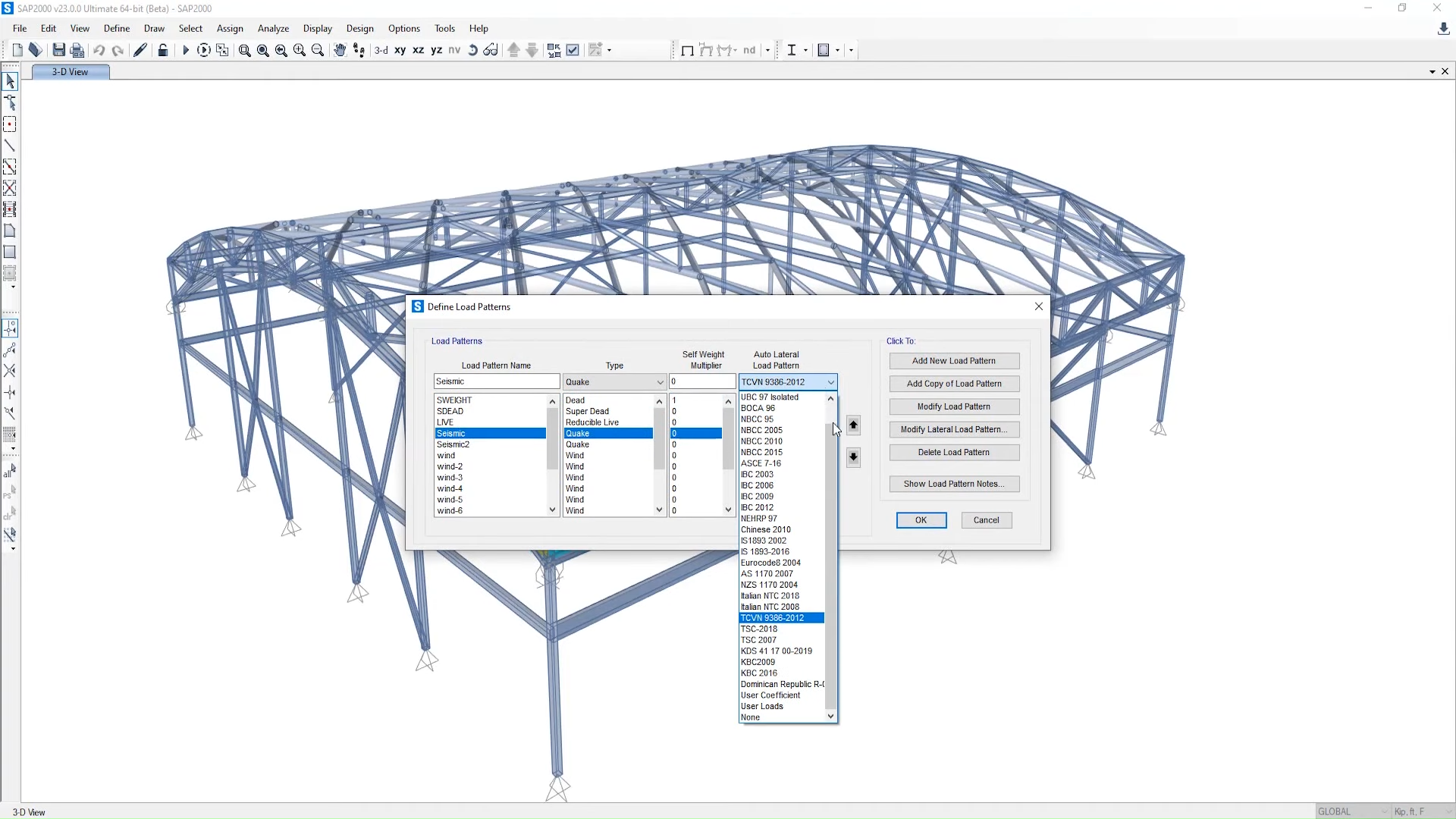Click Modify Lateral Load Pattern button

coord(954,429)
